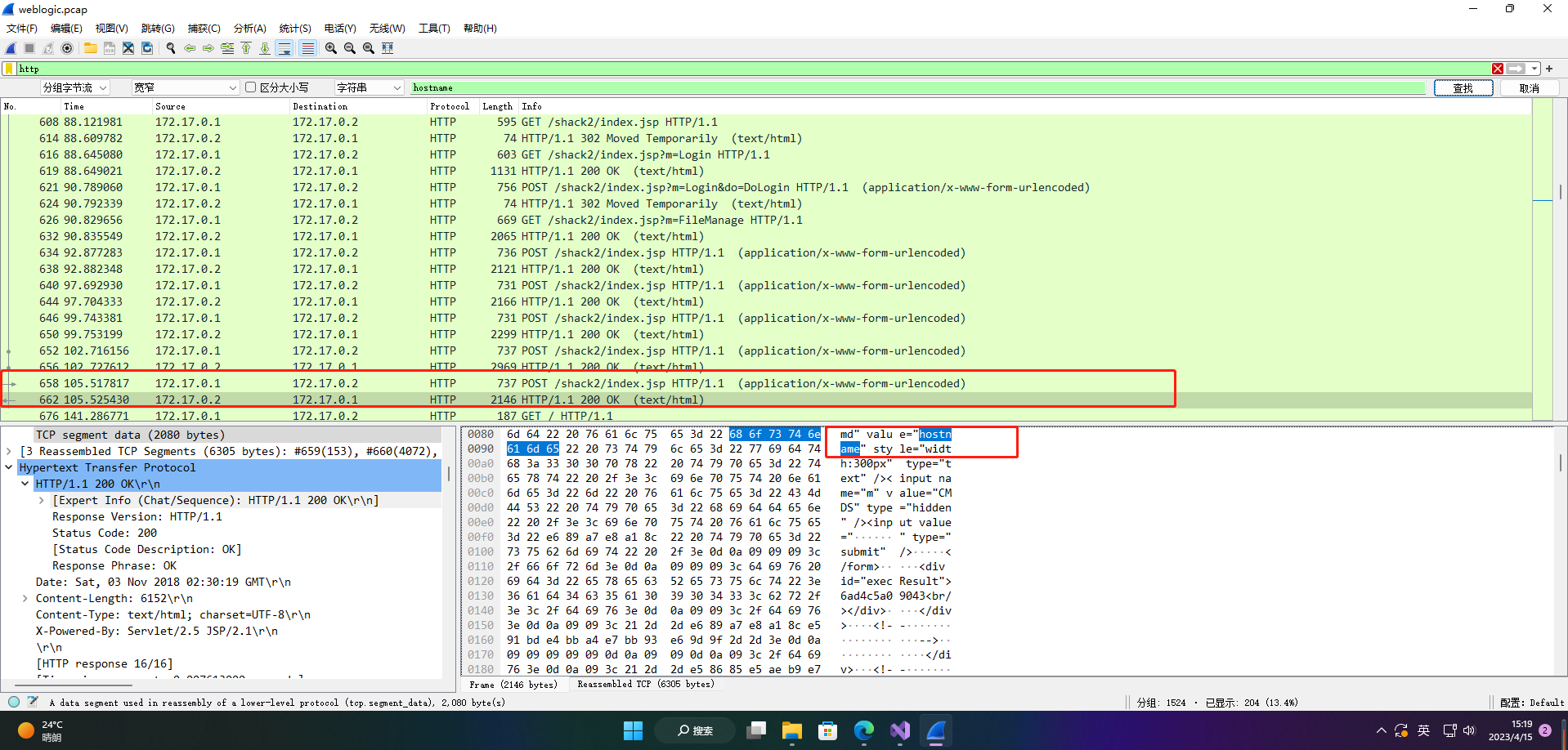Collapse the Hypertext Transfer Protocol tree node

pos(9,467)
